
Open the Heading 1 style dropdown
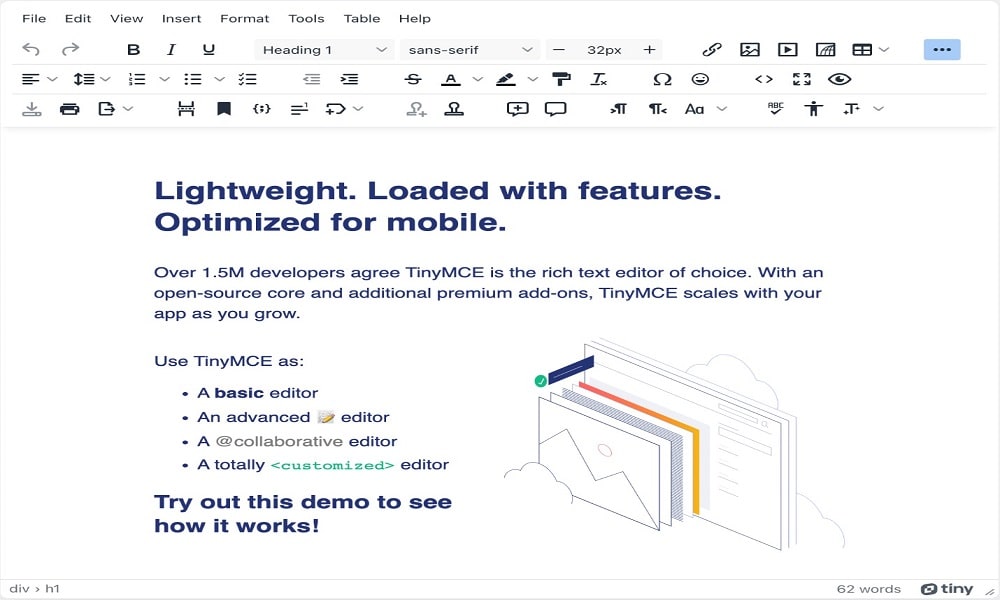pyautogui.click(x=323, y=49)
